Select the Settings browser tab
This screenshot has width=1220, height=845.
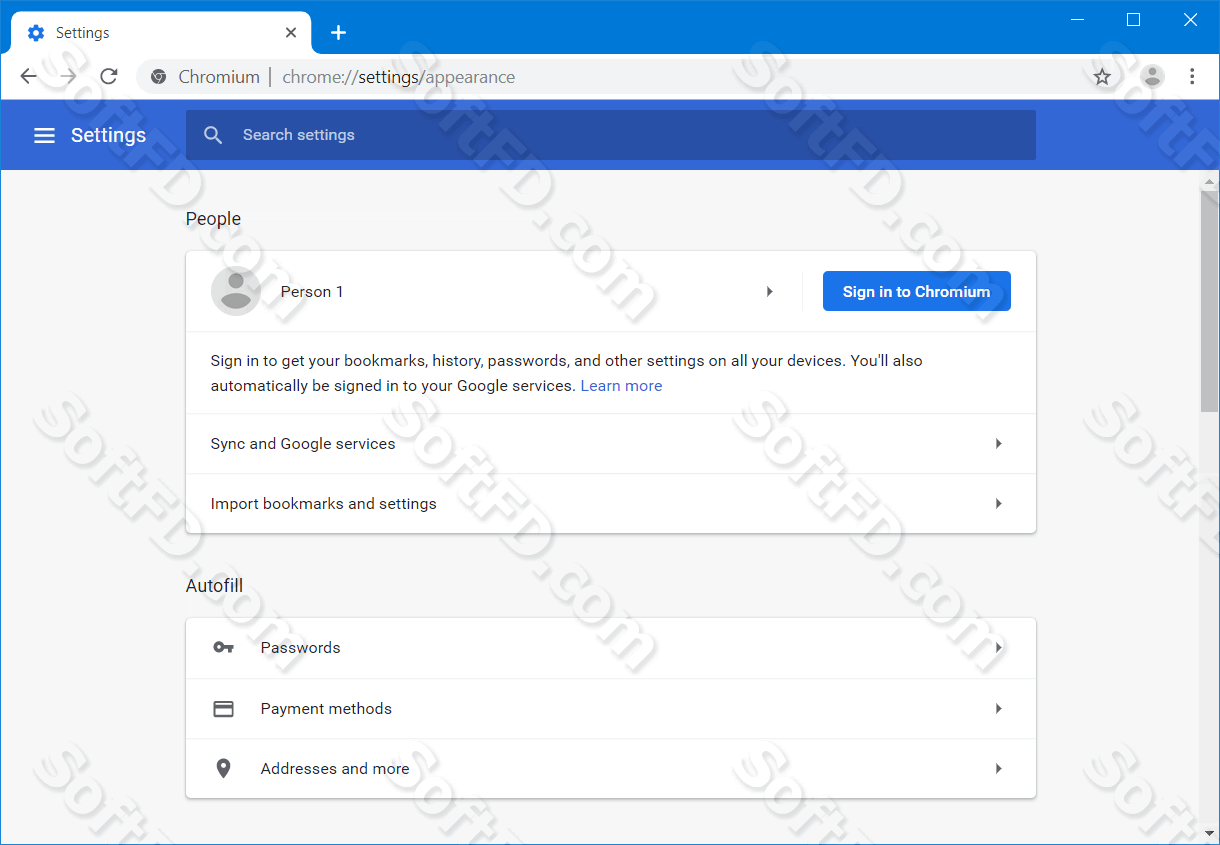point(161,33)
